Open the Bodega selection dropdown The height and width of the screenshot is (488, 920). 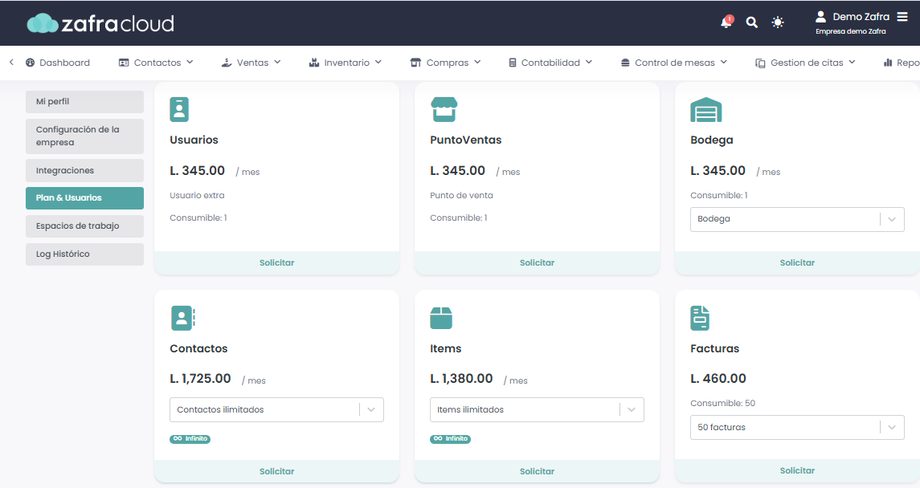tap(797, 219)
